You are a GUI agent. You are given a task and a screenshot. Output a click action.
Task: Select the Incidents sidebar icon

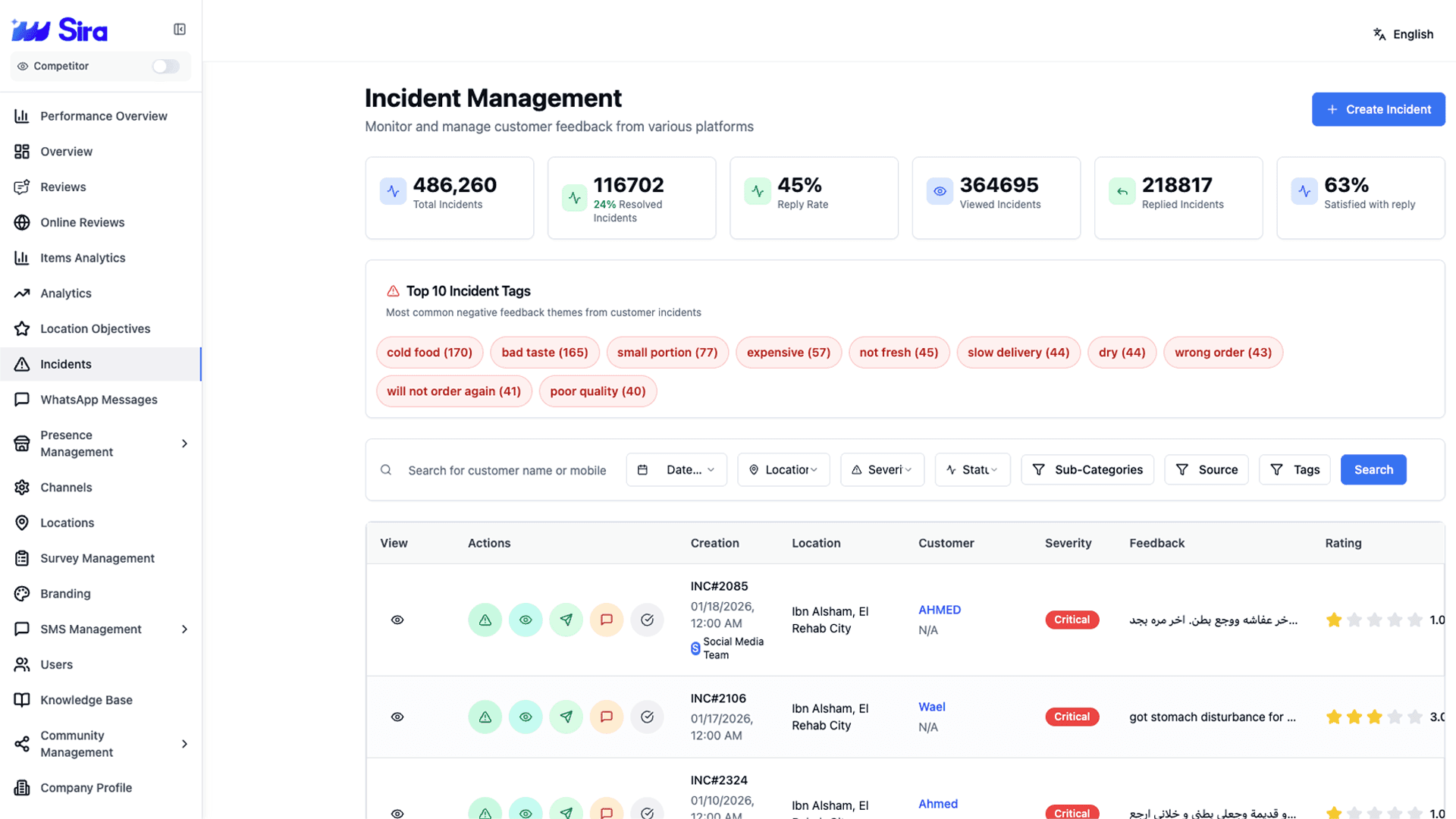tap(22, 364)
